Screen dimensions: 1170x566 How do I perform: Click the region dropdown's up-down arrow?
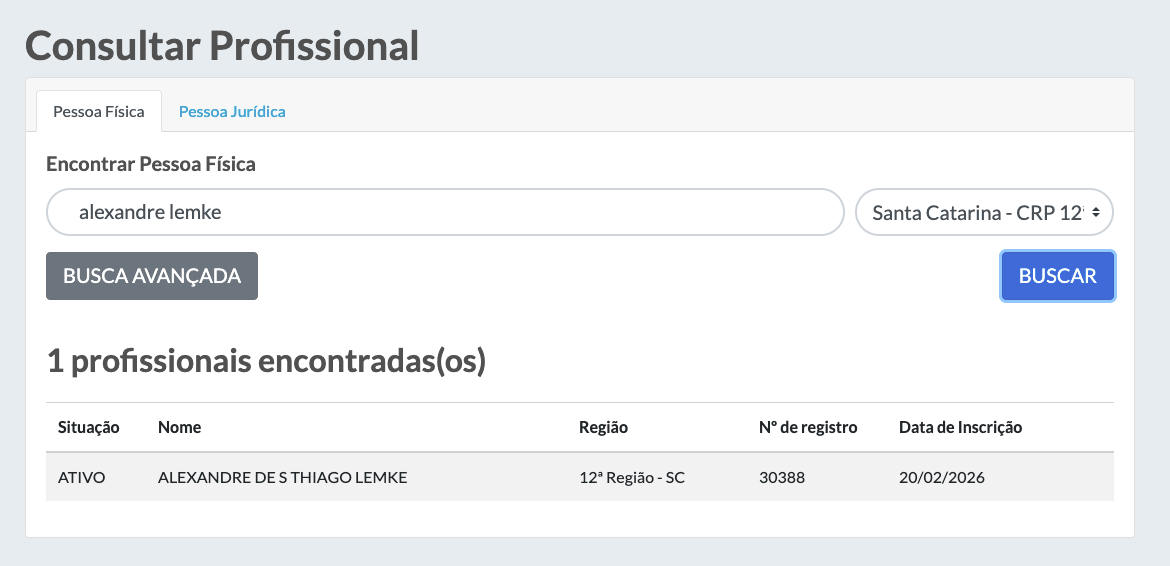1096,212
